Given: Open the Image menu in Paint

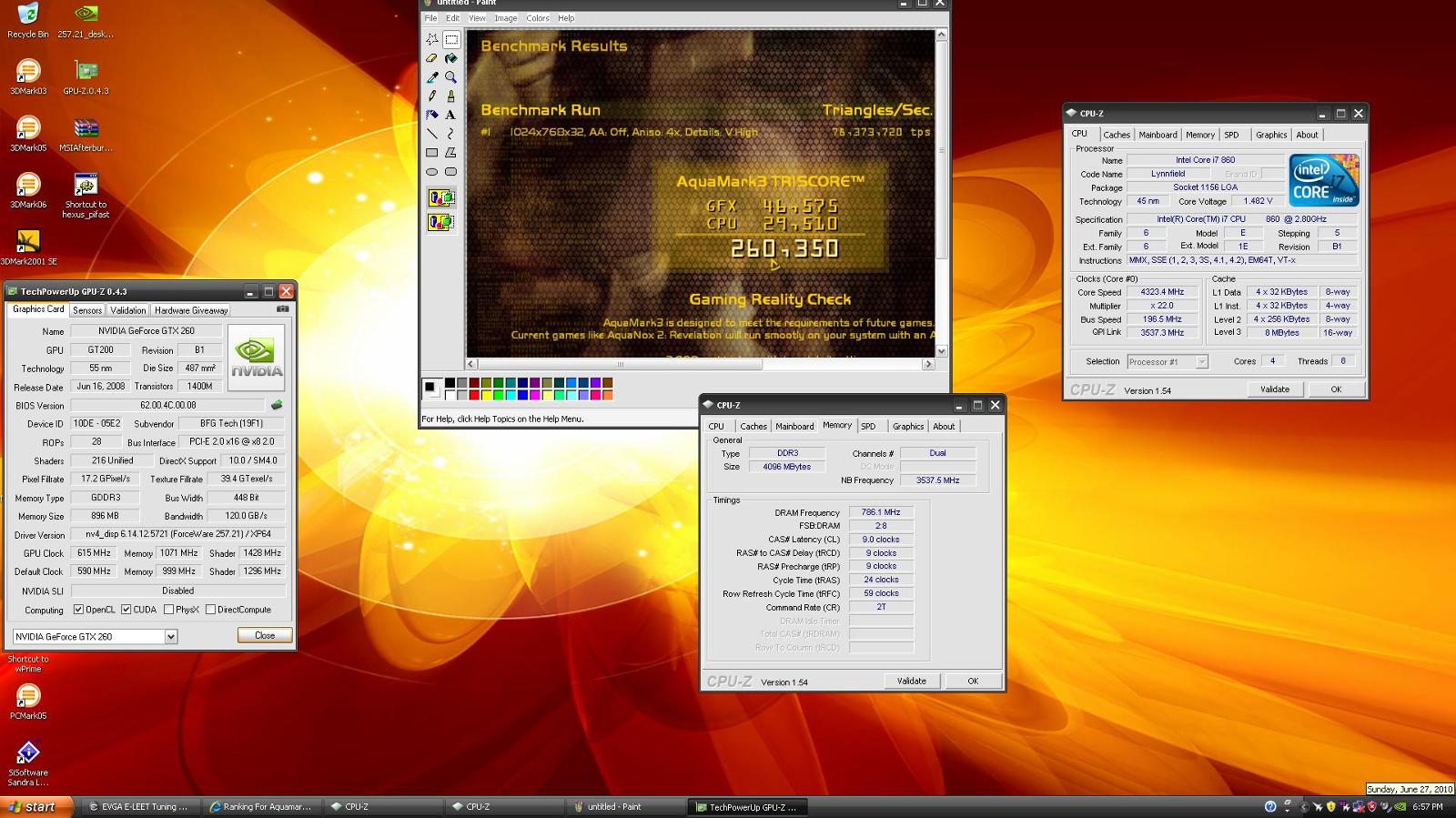Looking at the screenshot, I should pyautogui.click(x=506, y=18).
